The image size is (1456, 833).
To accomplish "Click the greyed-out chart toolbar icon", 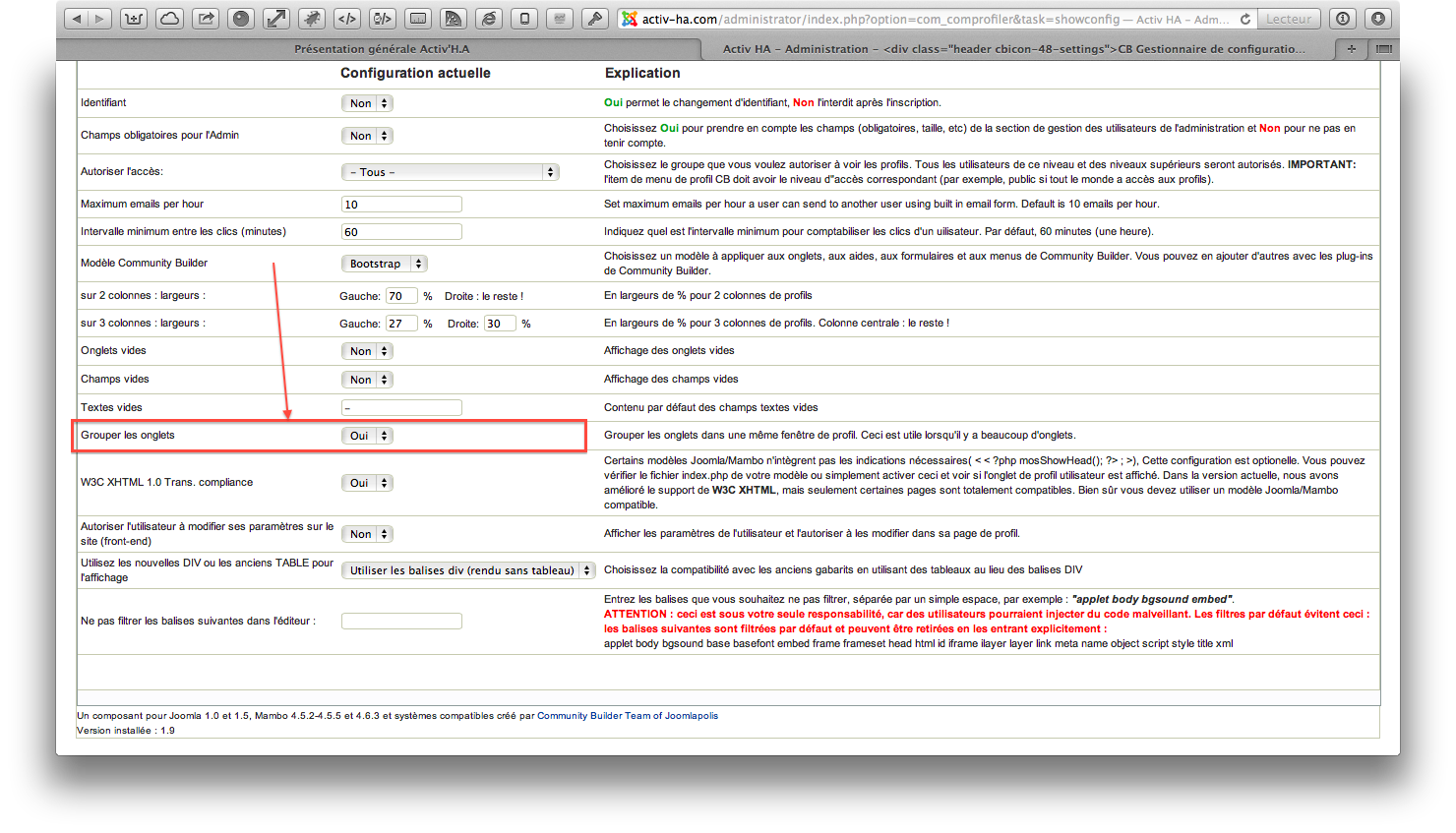I will pos(560,19).
